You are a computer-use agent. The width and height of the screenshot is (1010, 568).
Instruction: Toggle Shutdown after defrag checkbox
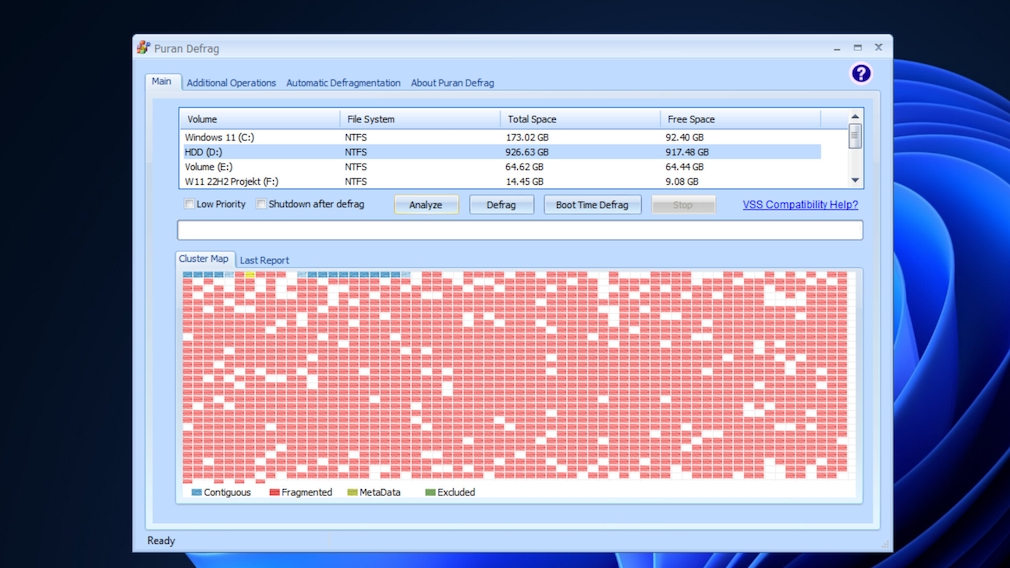coord(262,205)
